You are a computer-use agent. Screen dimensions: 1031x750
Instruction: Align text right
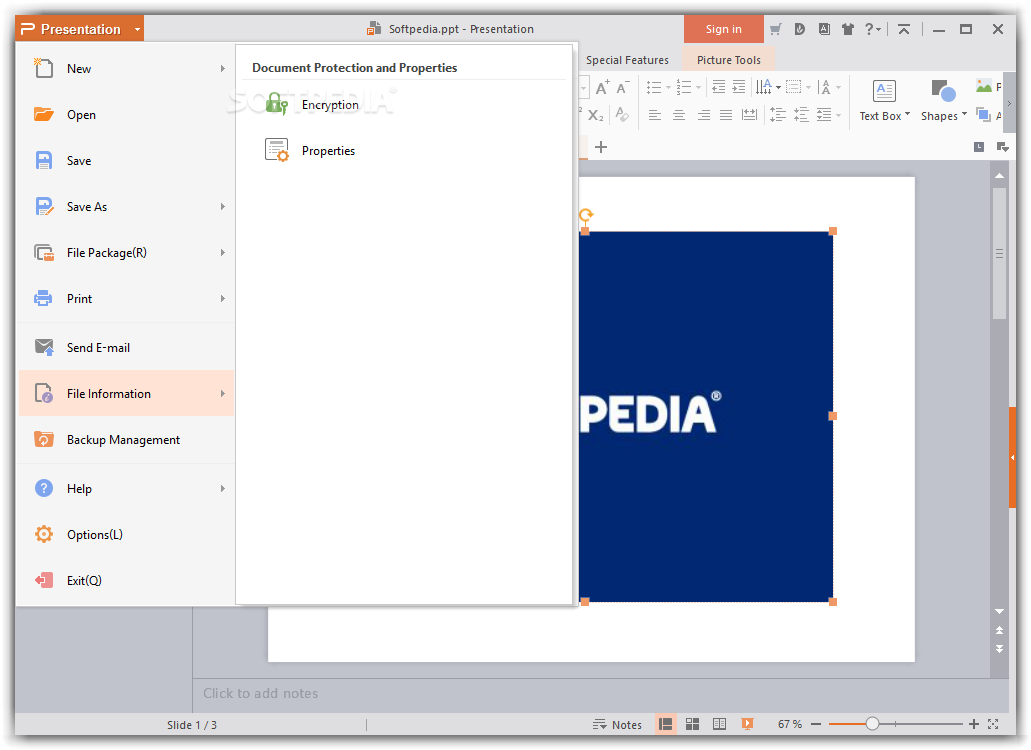point(703,116)
